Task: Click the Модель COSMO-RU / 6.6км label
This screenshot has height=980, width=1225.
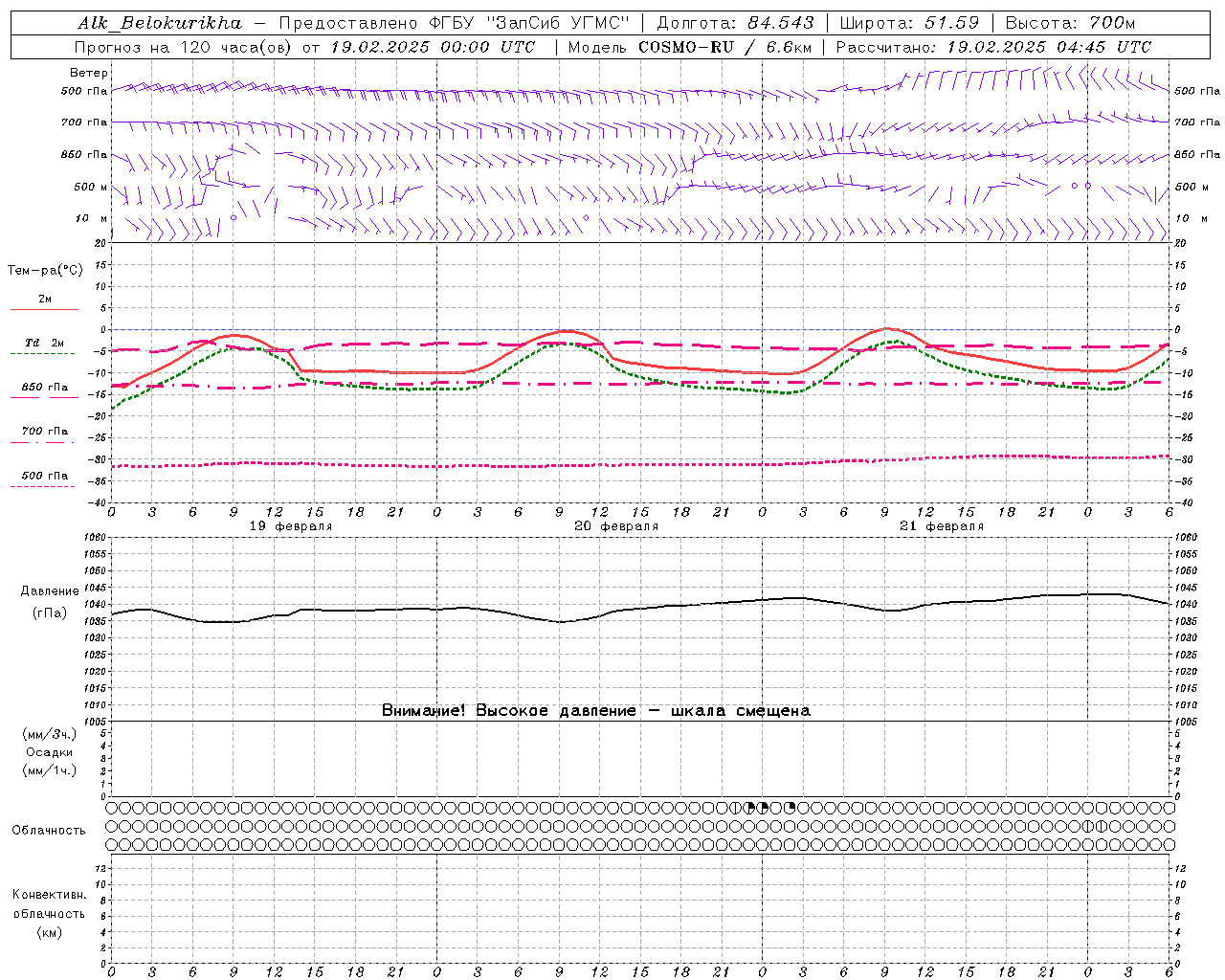Action: click(689, 47)
